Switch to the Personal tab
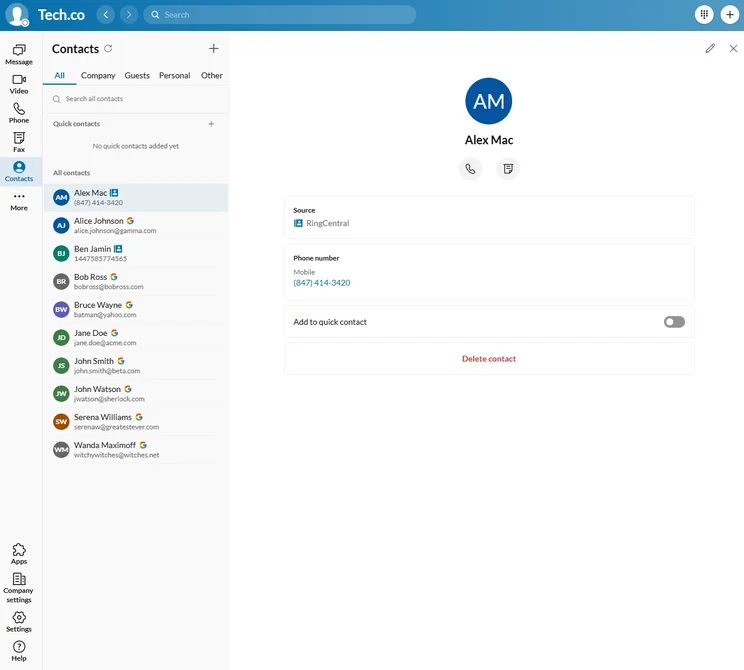The width and height of the screenshot is (744, 670). (x=175, y=75)
